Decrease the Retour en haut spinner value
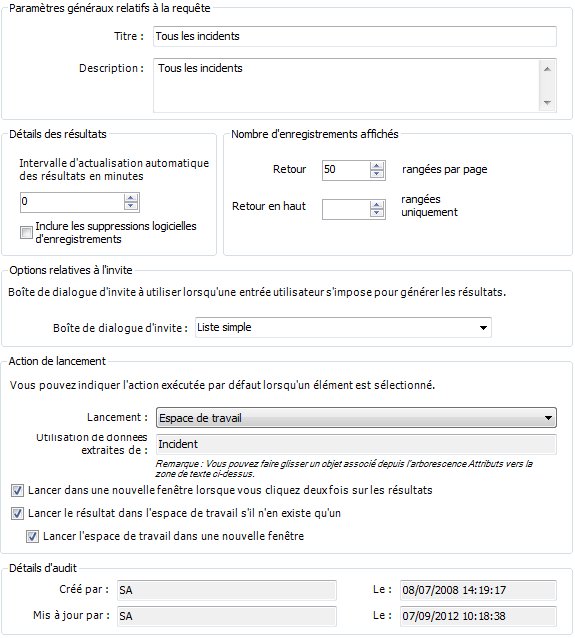This screenshot has width=575, height=638. pos(377,213)
